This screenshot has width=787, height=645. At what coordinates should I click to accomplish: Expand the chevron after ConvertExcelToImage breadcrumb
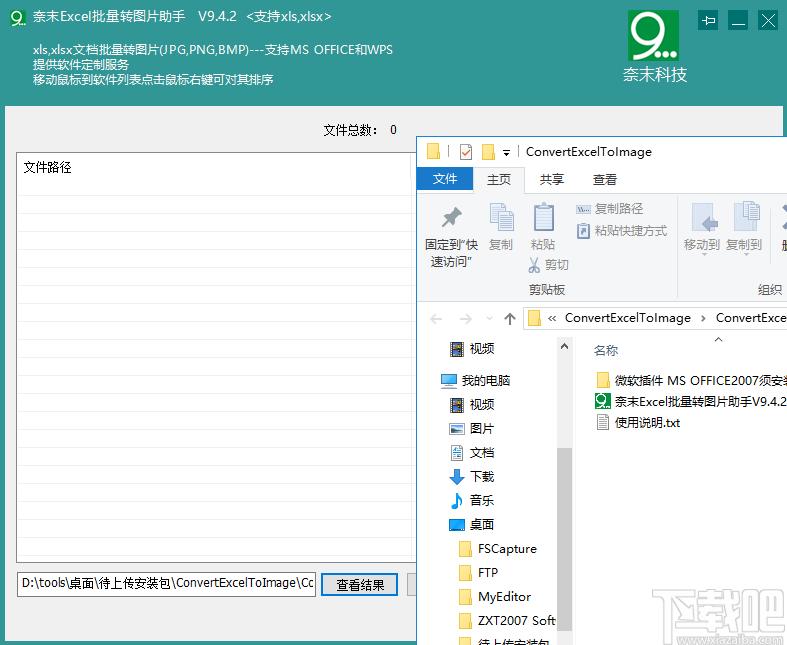703,318
